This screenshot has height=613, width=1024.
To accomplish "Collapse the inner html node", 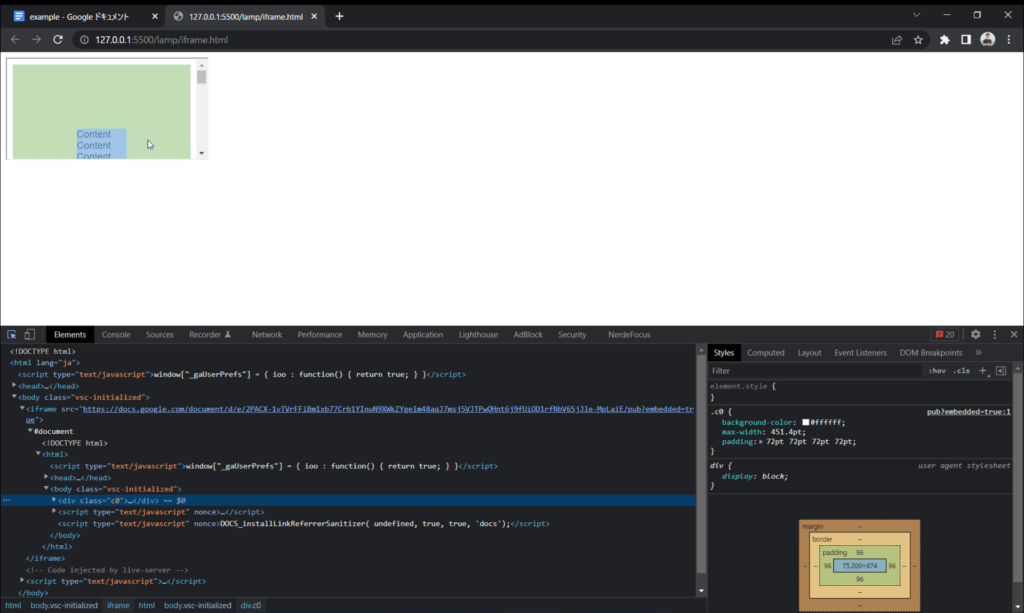I will pyautogui.click(x=38, y=454).
